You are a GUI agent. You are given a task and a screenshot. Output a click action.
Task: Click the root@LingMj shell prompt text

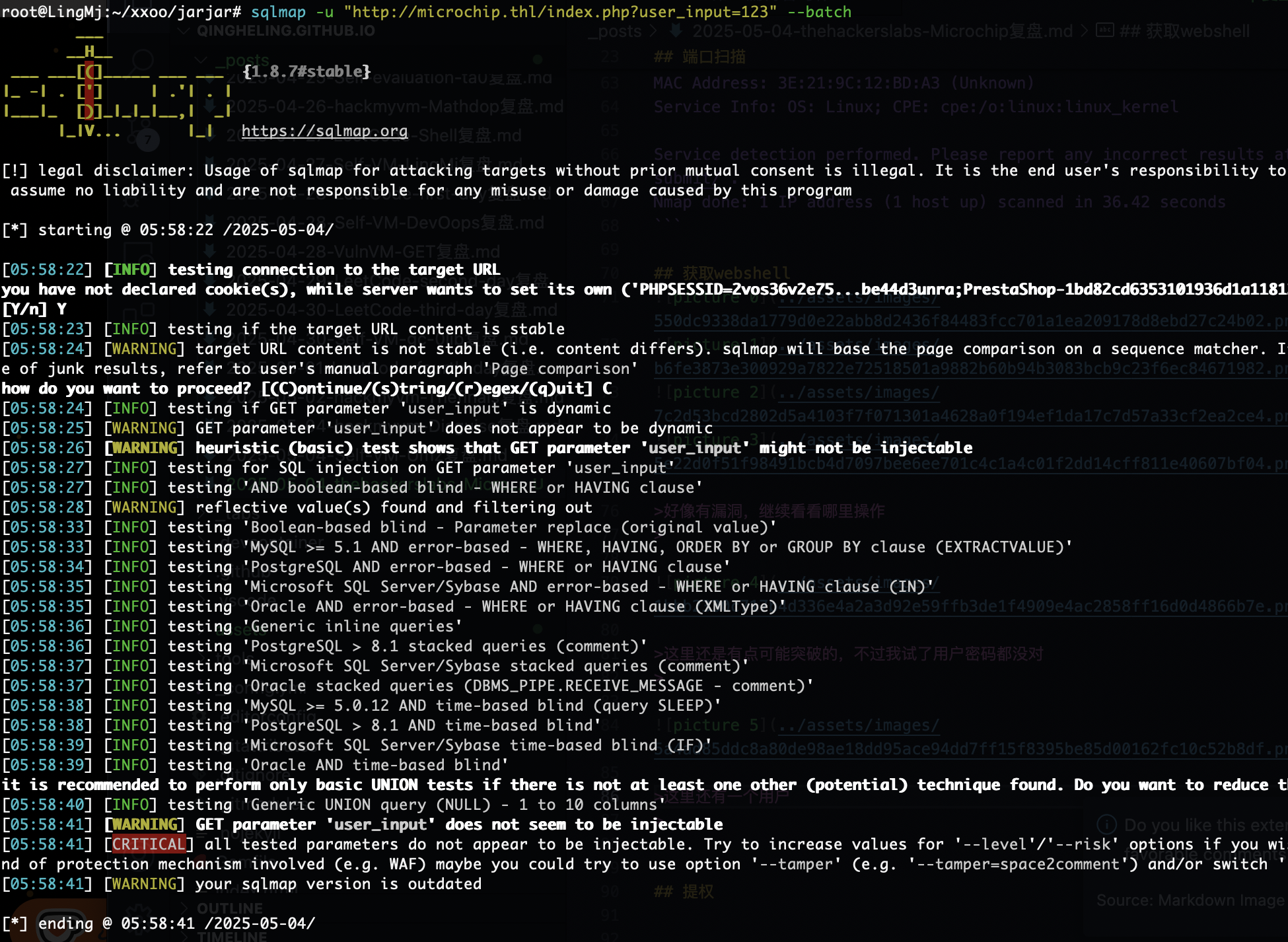tap(122, 12)
